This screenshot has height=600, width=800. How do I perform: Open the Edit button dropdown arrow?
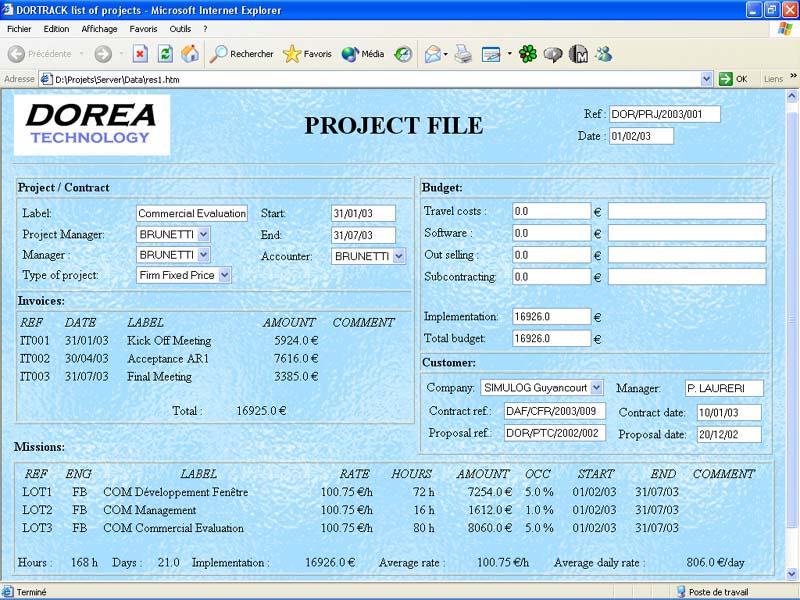click(509, 54)
